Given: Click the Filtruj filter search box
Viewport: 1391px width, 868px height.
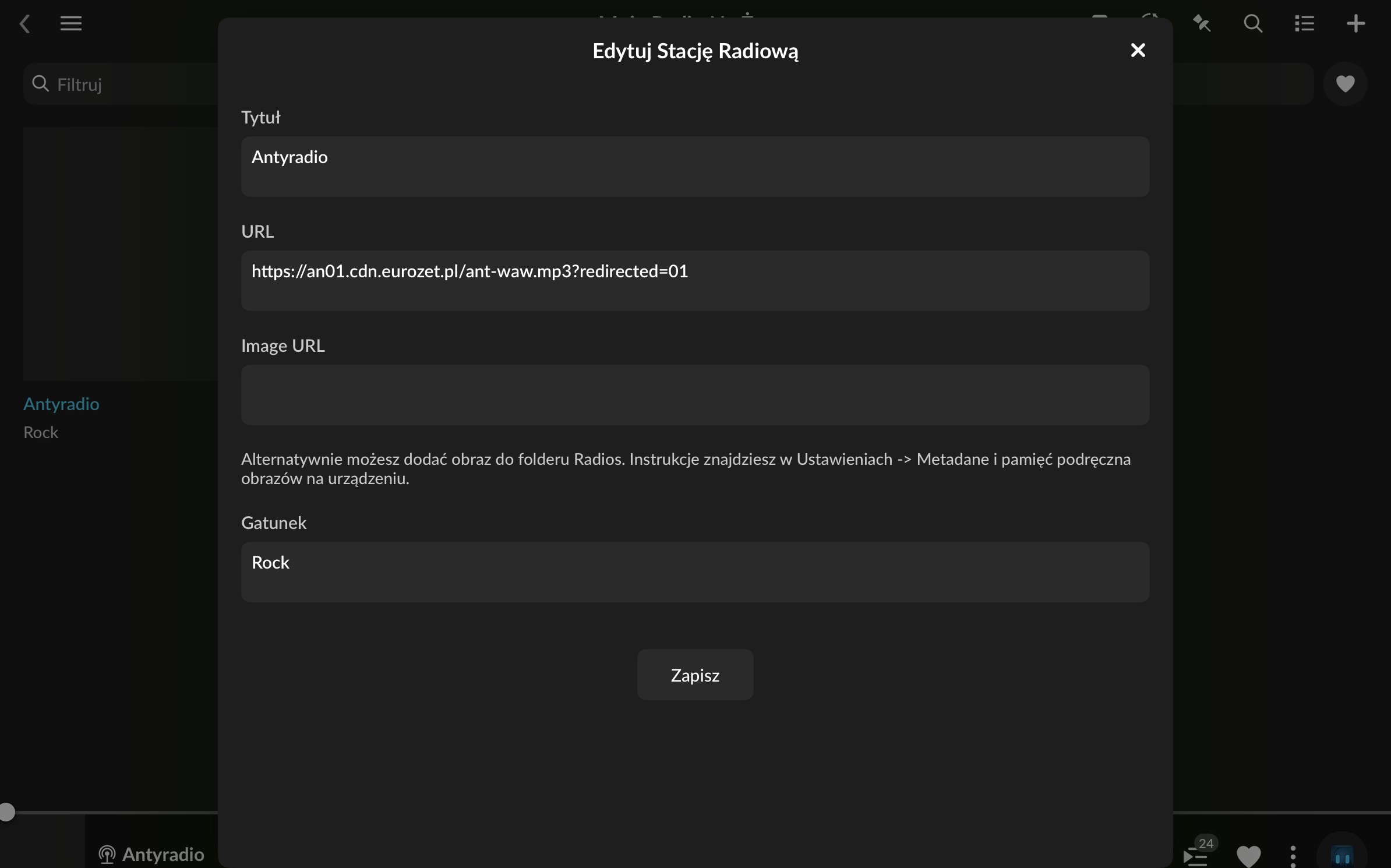Looking at the screenshot, I should pyautogui.click(x=128, y=84).
